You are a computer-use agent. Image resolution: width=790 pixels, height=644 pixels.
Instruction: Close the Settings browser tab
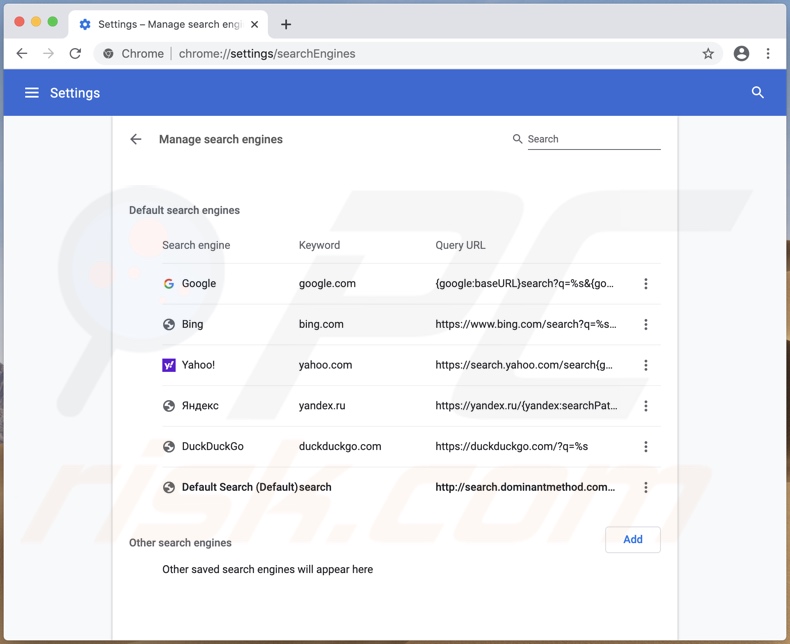click(254, 24)
